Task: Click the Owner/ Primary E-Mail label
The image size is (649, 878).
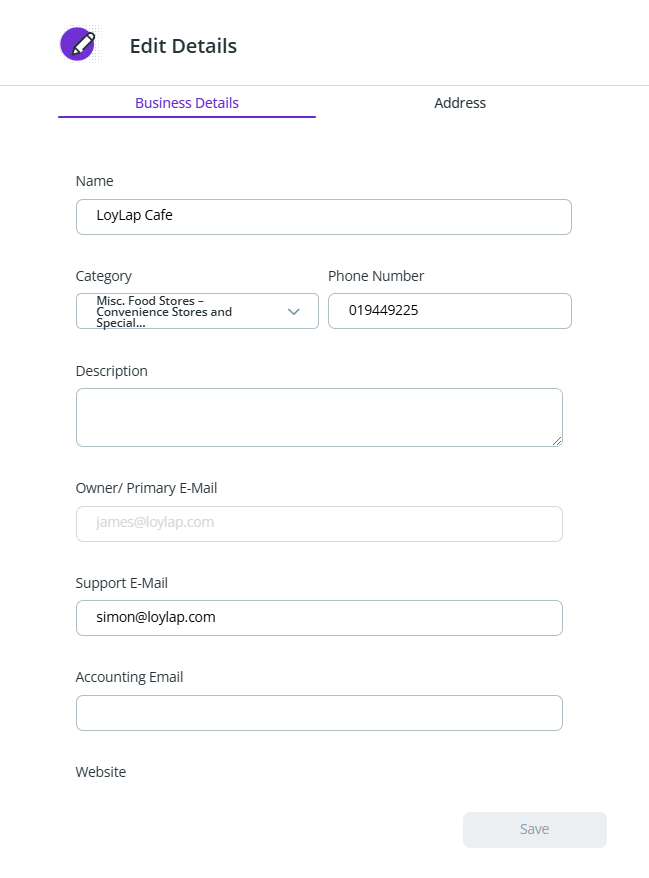Action: pyautogui.click(x=146, y=488)
